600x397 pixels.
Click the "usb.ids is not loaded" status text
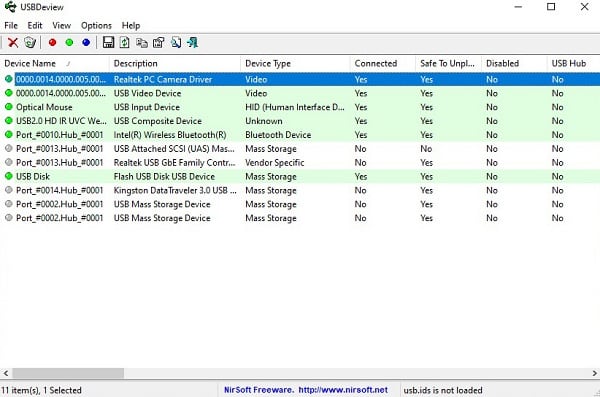click(x=443, y=390)
